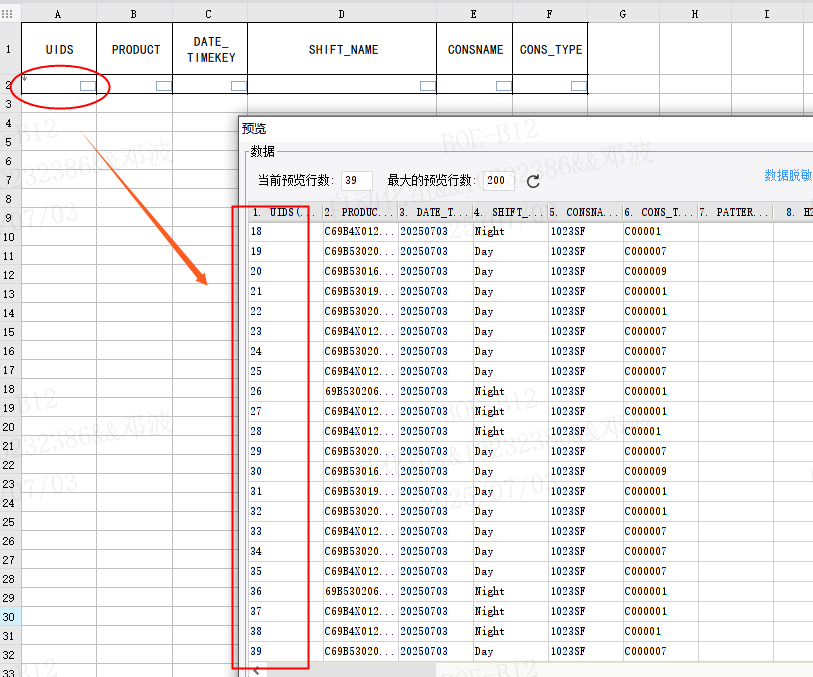Image resolution: width=813 pixels, height=677 pixels.
Task: Select the UIDS column header in preview
Action: [285, 212]
